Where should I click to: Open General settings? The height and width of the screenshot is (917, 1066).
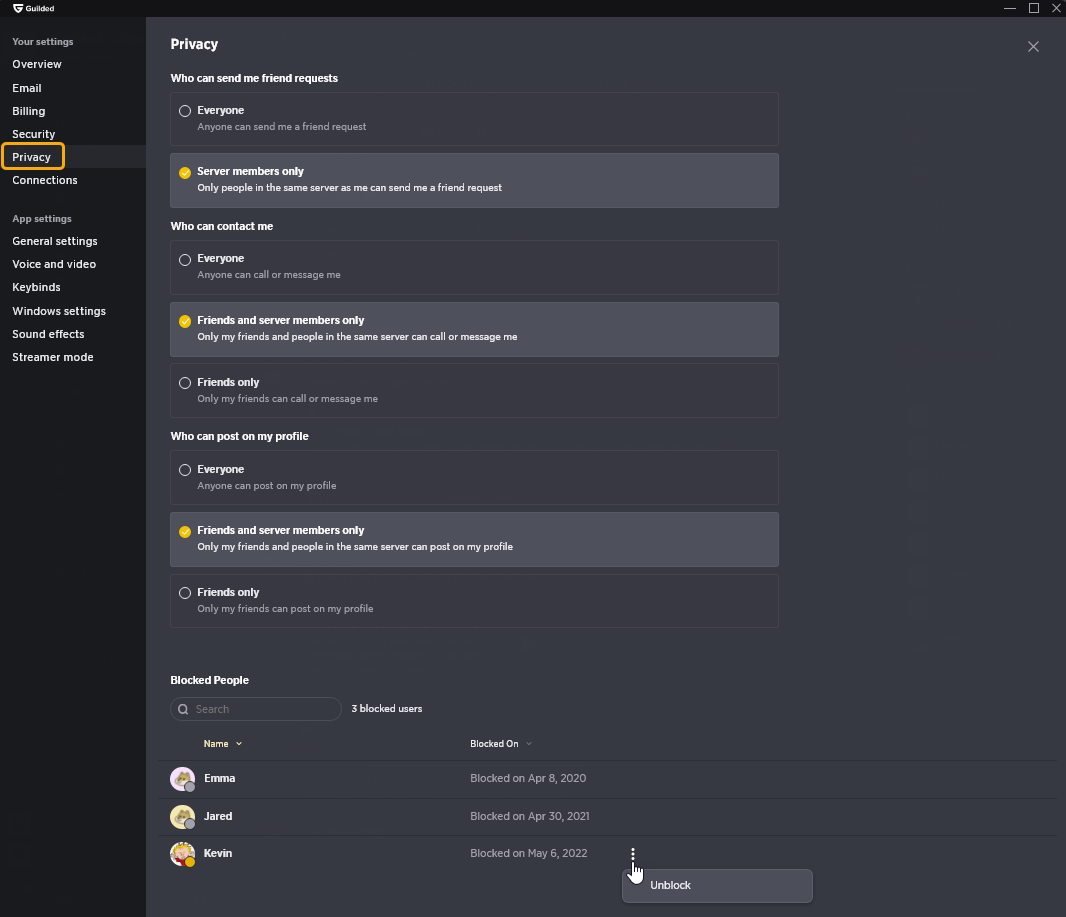pos(54,241)
